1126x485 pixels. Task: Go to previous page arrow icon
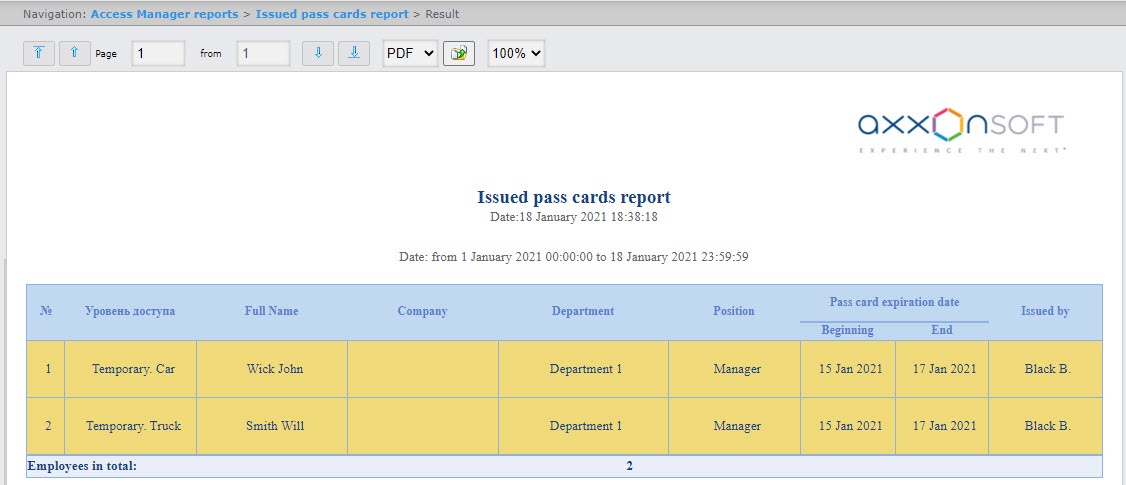click(x=74, y=53)
